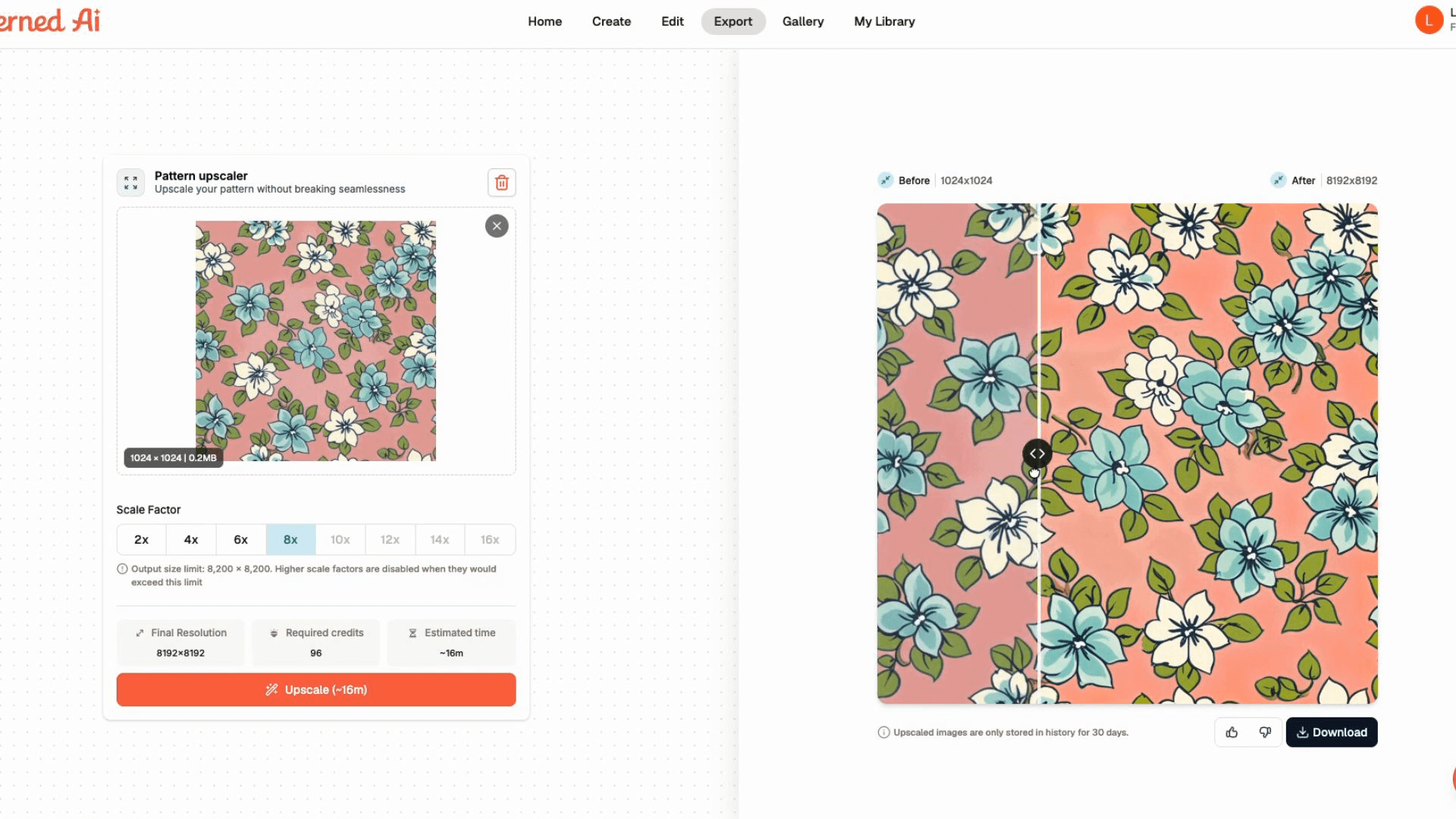Click the uploaded floral pattern thumbnail
1456x819 pixels.
[315, 340]
